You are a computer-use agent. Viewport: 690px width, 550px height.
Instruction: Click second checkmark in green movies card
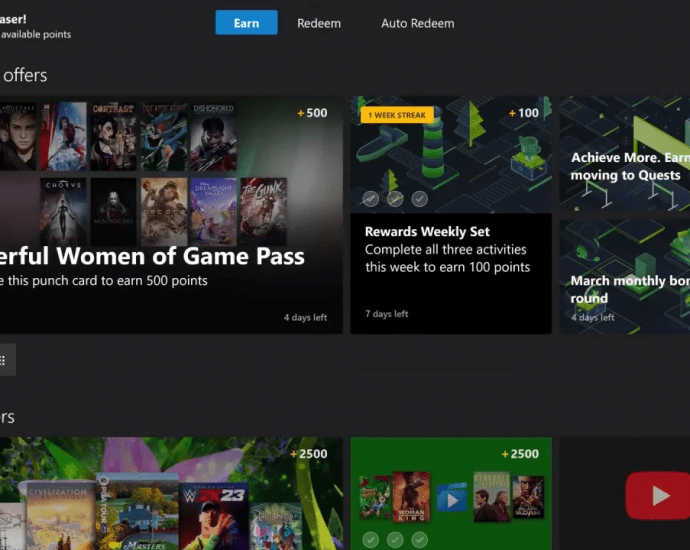[395, 539]
